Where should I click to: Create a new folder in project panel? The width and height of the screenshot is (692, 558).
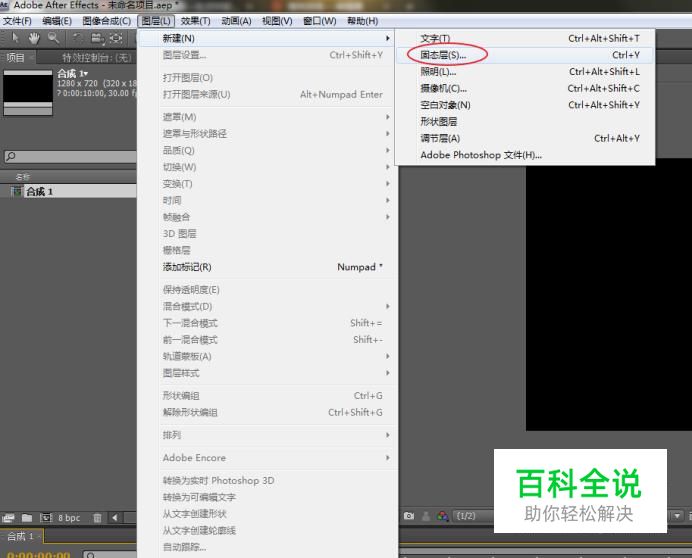[x=27, y=517]
